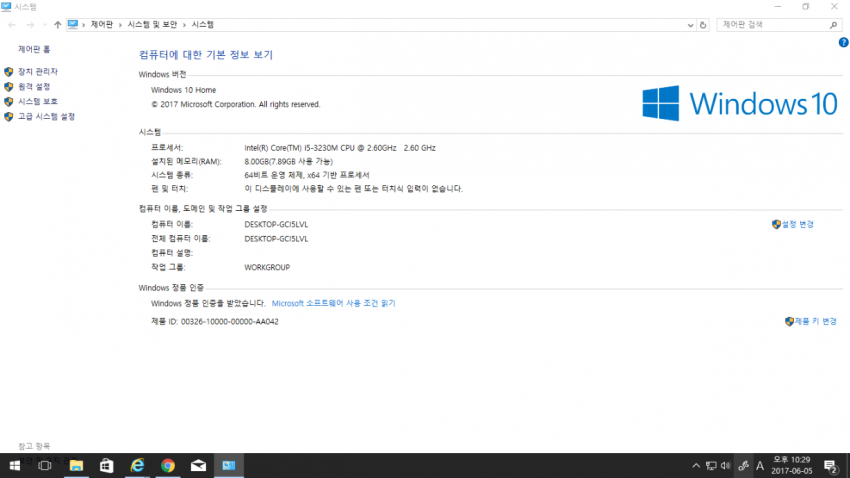Select 시스템 breadcrumb in address bar
Viewport: 850px width, 478px height.
coord(203,24)
